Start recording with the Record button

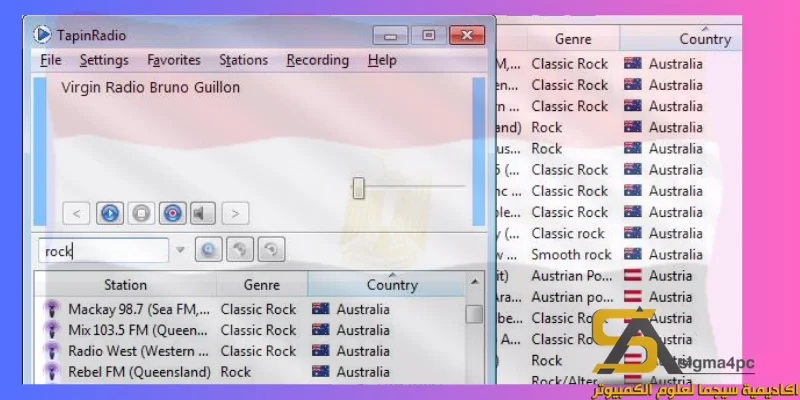pos(172,213)
